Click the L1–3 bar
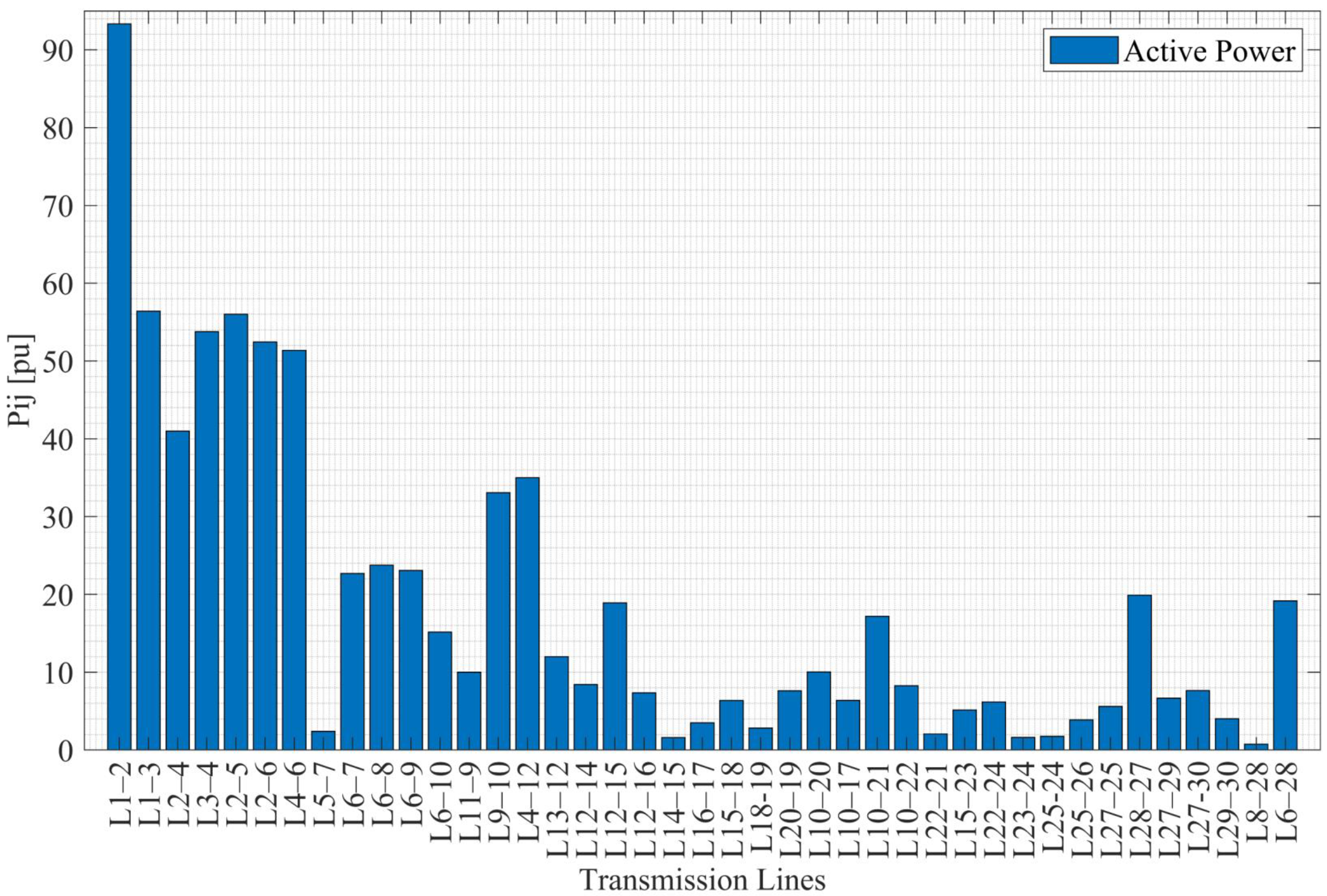 (x=148, y=530)
